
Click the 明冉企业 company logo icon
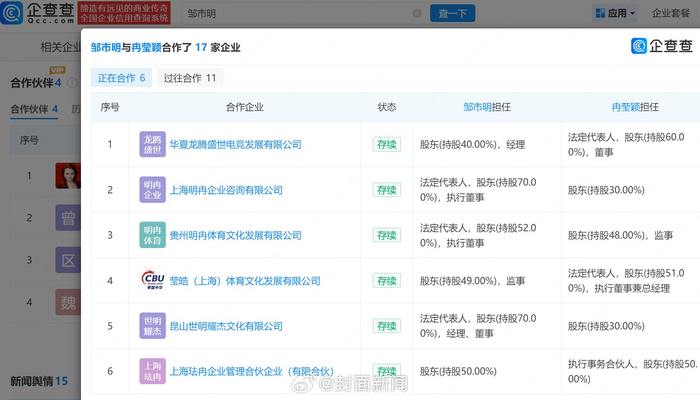click(x=152, y=190)
